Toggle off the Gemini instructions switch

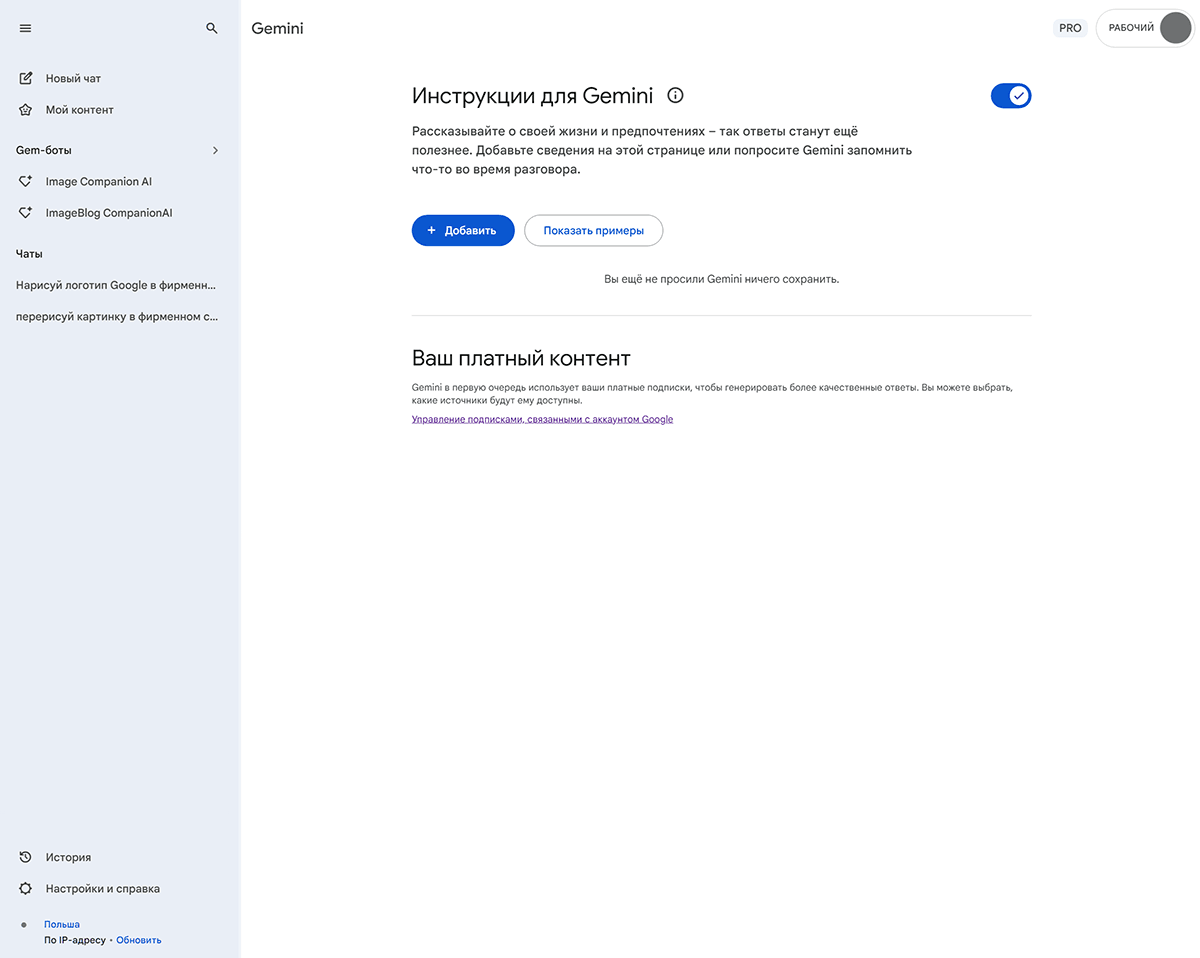click(1010, 96)
